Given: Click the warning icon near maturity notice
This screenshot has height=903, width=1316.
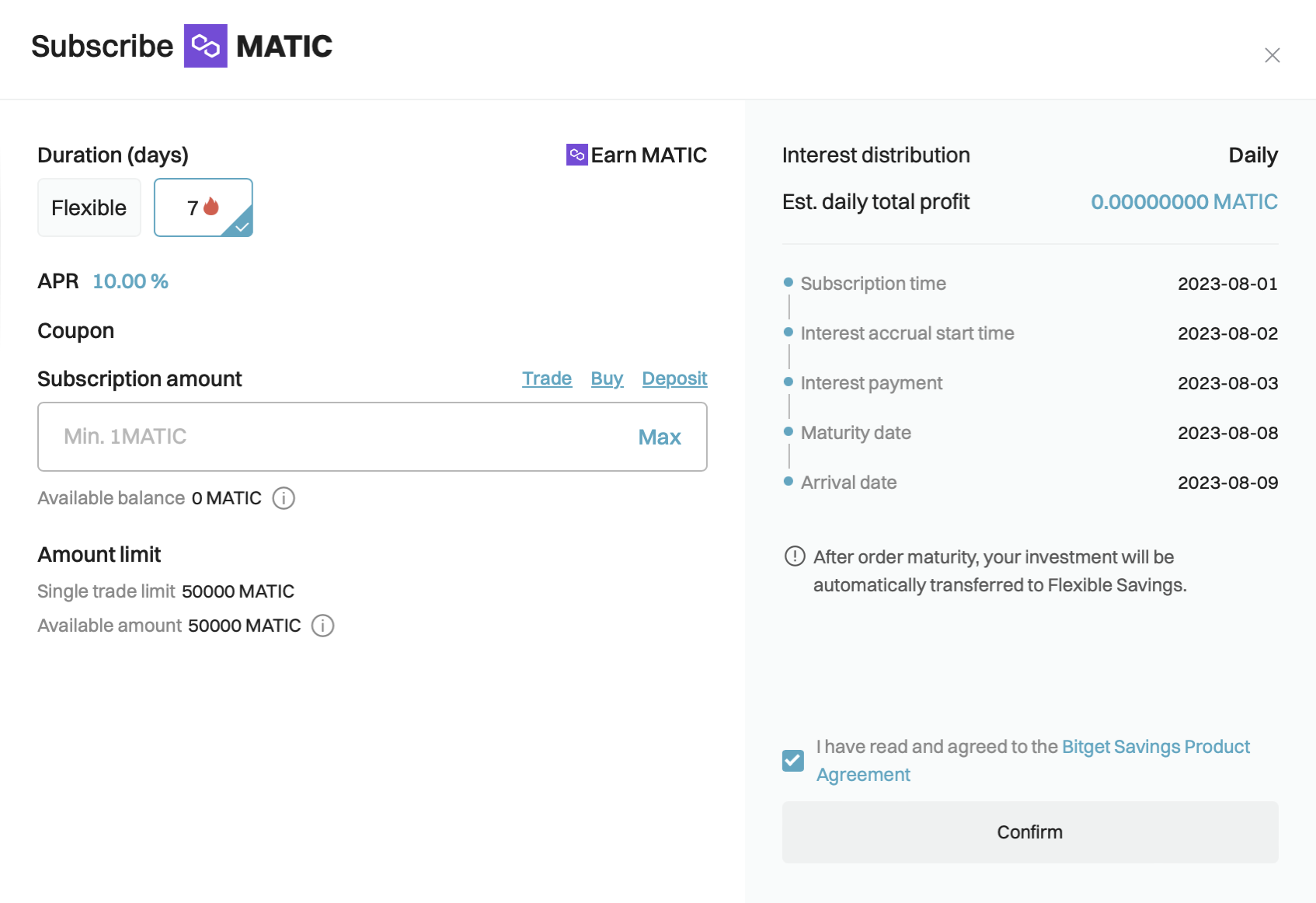Looking at the screenshot, I should pyautogui.click(x=795, y=556).
